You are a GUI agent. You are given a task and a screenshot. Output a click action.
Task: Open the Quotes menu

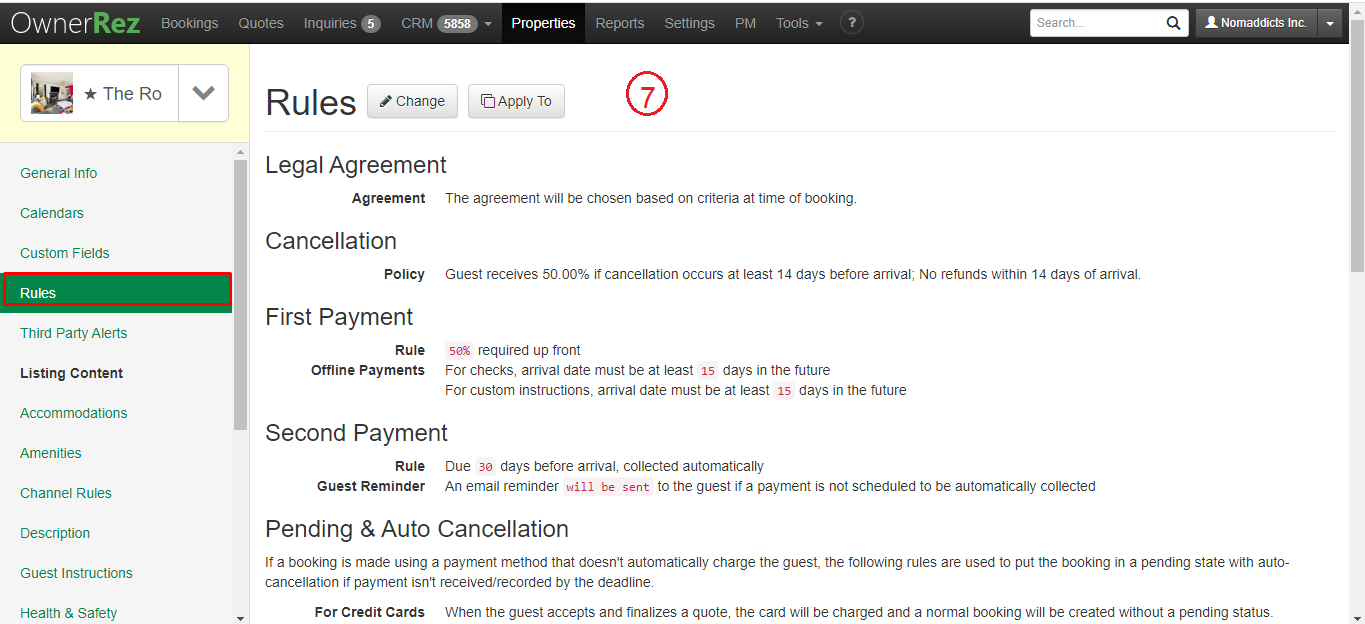(261, 22)
